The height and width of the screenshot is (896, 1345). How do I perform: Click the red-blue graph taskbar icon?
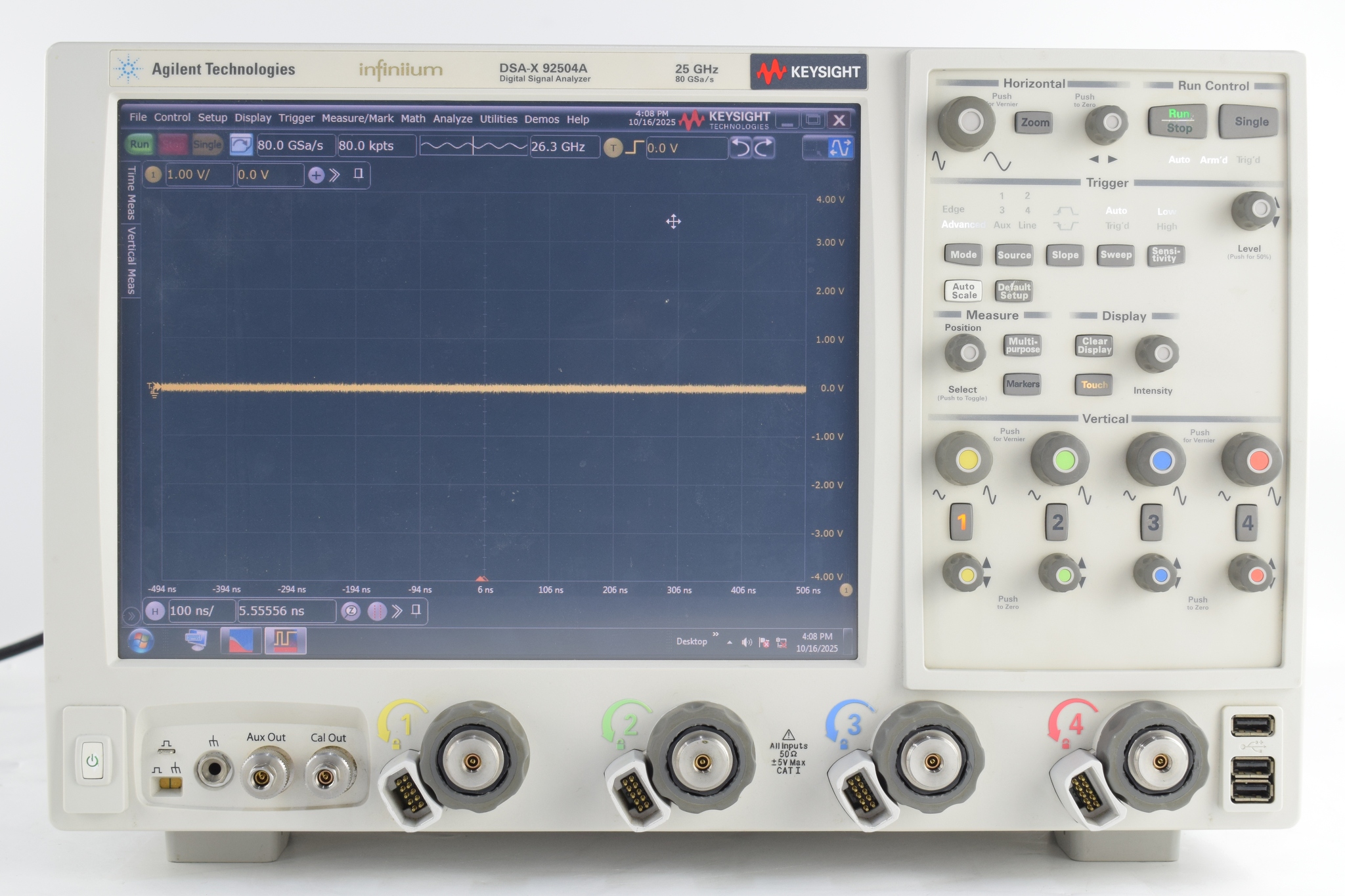[240, 641]
